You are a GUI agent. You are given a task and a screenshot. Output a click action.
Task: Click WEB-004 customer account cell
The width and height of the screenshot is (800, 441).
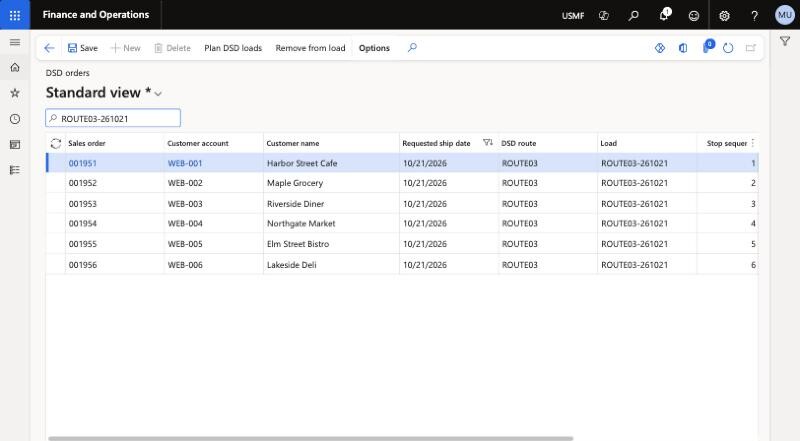tap(214, 224)
